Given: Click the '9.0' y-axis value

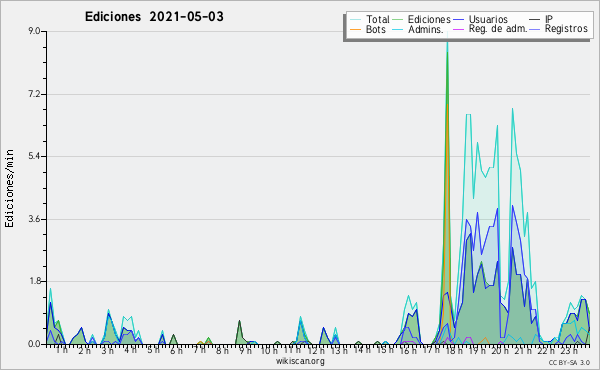Looking at the screenshot, I should pos(34,31).
